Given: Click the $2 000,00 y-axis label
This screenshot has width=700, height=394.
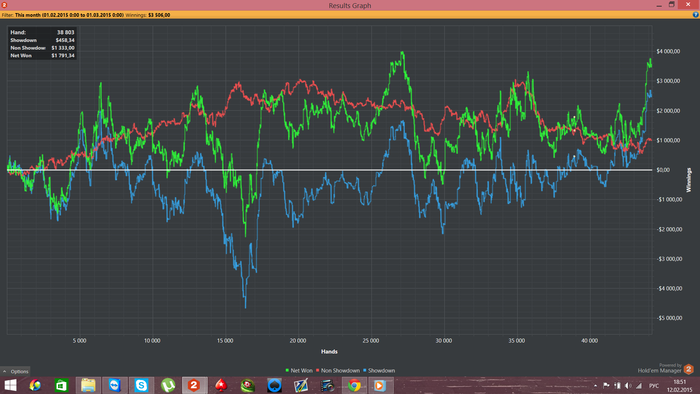Looking at the screenshot, I should pyautogui.click(x=668, y=111).
